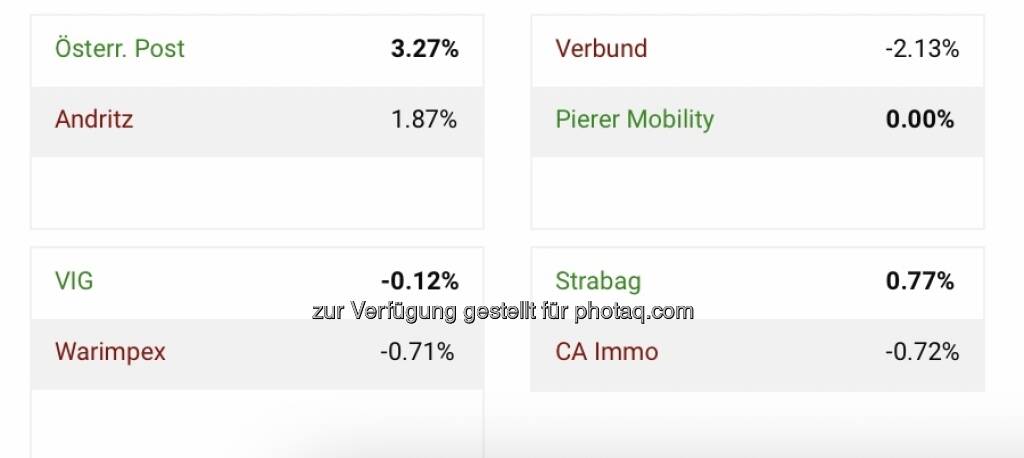Select the Andritz stock name
The height and width of the screenshot is (458, 1024).
(94, 120)
